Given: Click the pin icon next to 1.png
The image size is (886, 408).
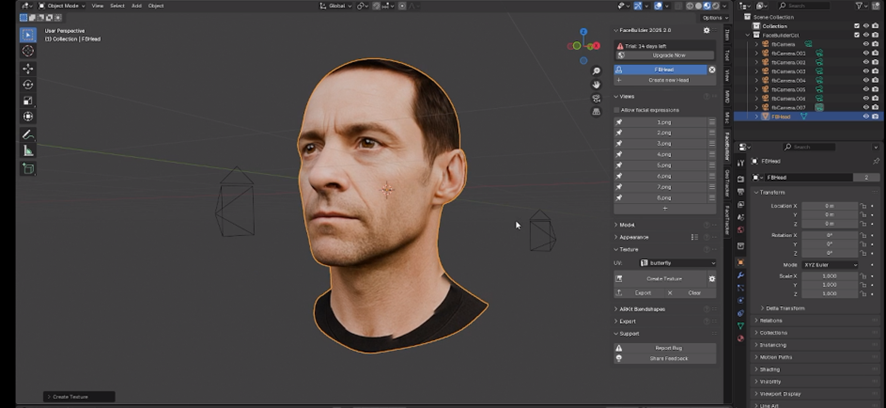Looking at the screenshot, I should [619, 121].
